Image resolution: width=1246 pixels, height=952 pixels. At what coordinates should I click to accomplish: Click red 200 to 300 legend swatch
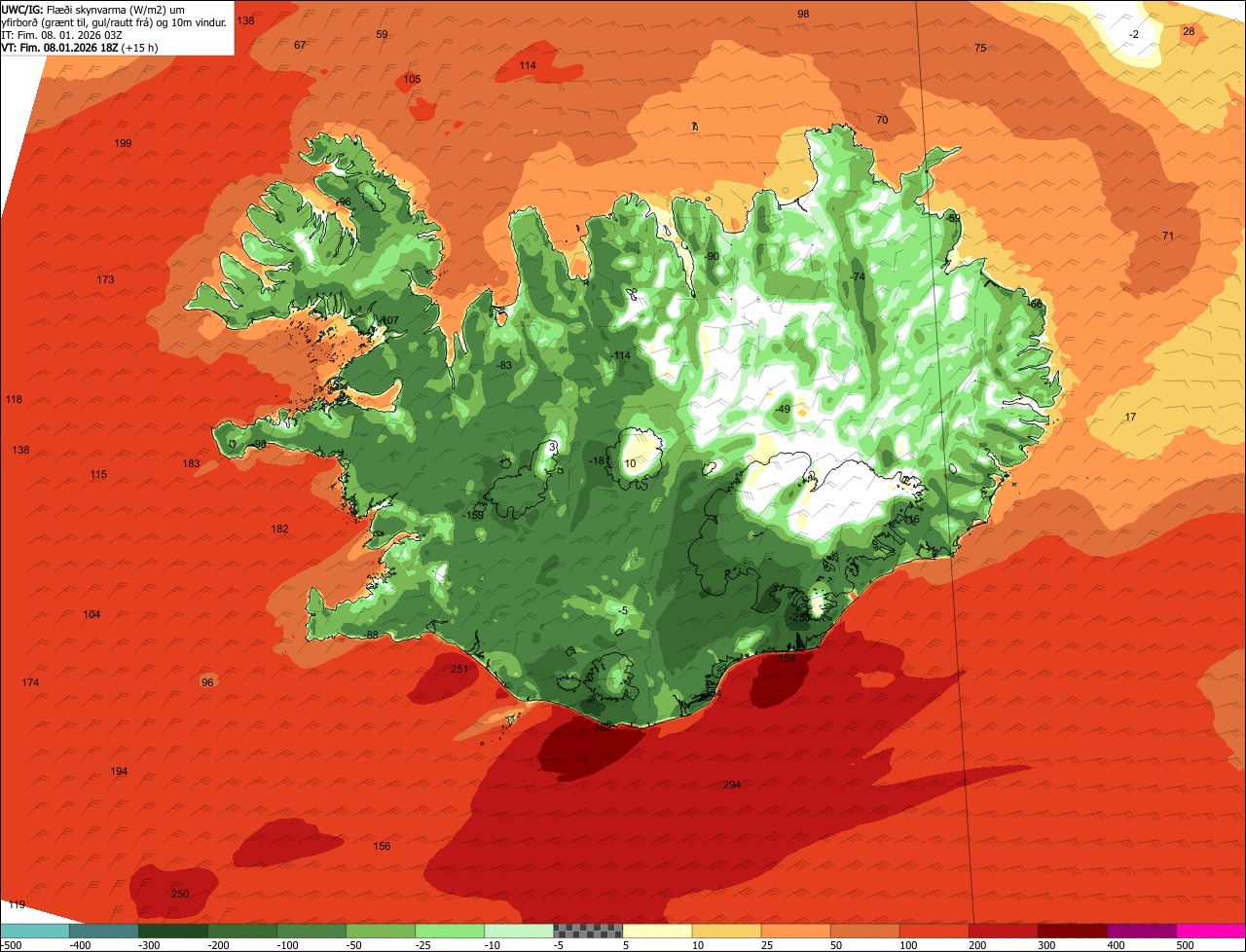(1003, 931)
